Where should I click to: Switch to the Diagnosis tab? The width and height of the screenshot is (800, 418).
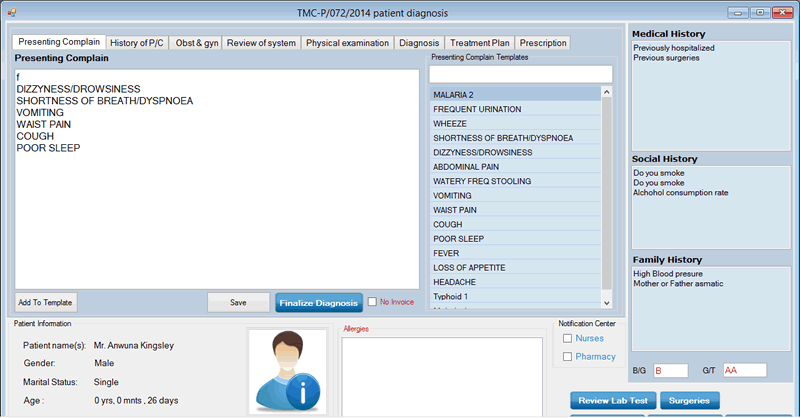[419, 43]
